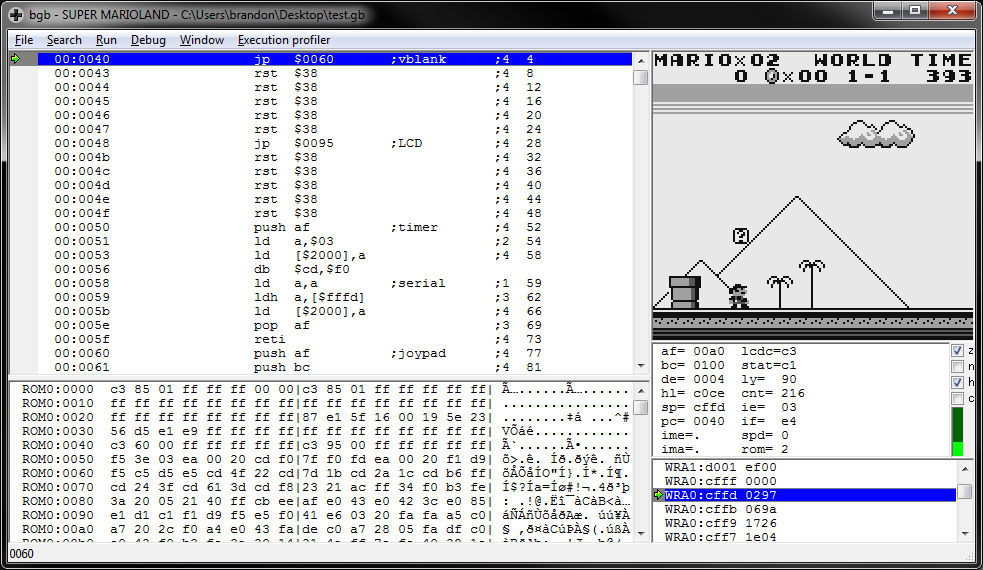Viewport: 983px width, 570px height.
Task: Select the push bc line at 00:0061
Action: 335,367
